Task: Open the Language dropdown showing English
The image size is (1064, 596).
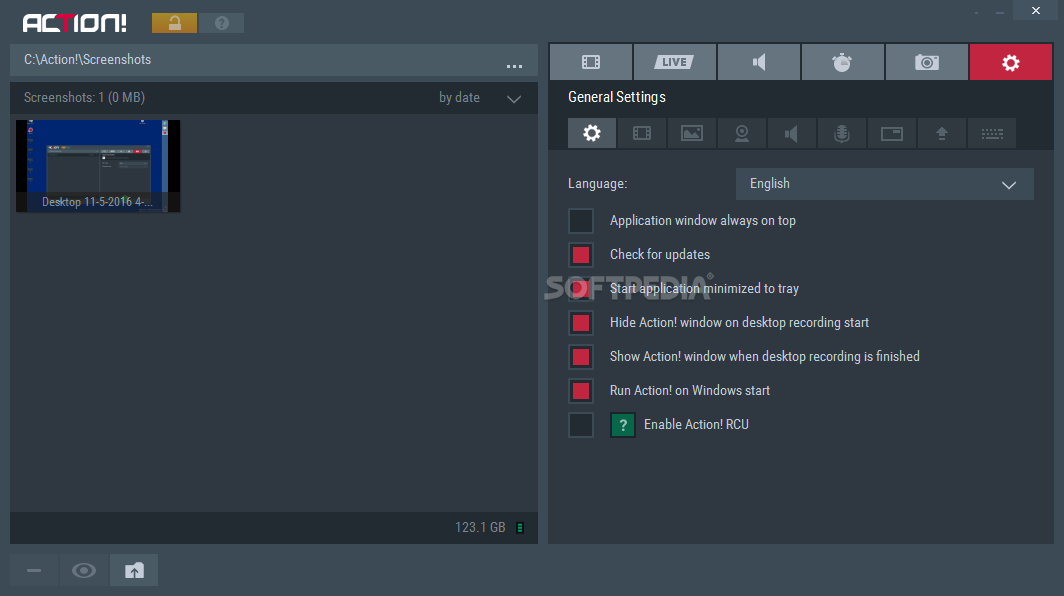Action: (885, 184)
